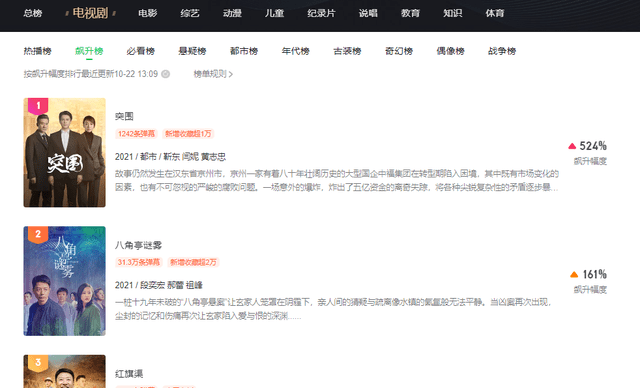Viewport: 640px width, 388px height.
Task: Click the title 突围
Action: [124, 116]
